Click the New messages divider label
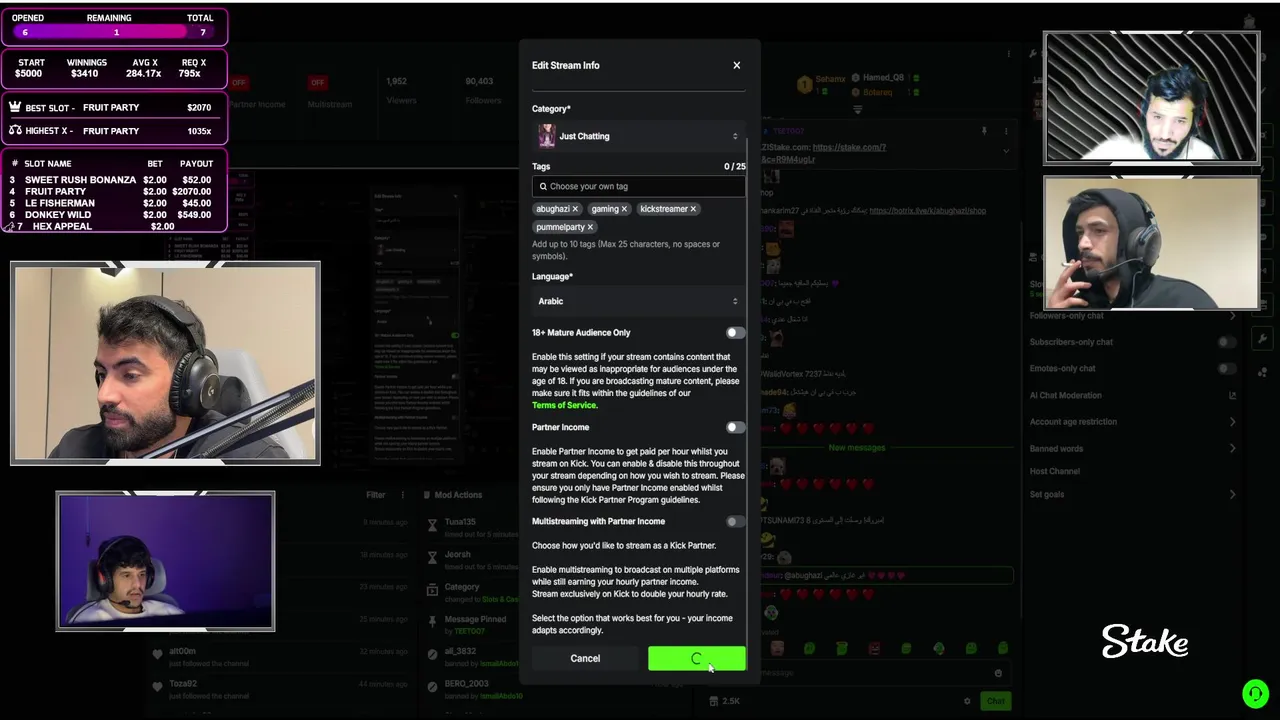The height and width of the screenshot is (720, 1280). [x=857, y=448]
